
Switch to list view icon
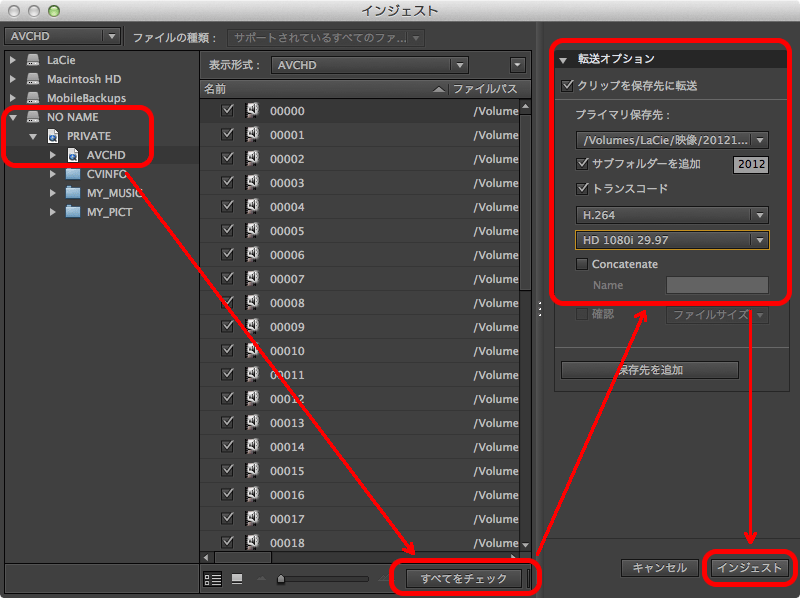point(212,578)
